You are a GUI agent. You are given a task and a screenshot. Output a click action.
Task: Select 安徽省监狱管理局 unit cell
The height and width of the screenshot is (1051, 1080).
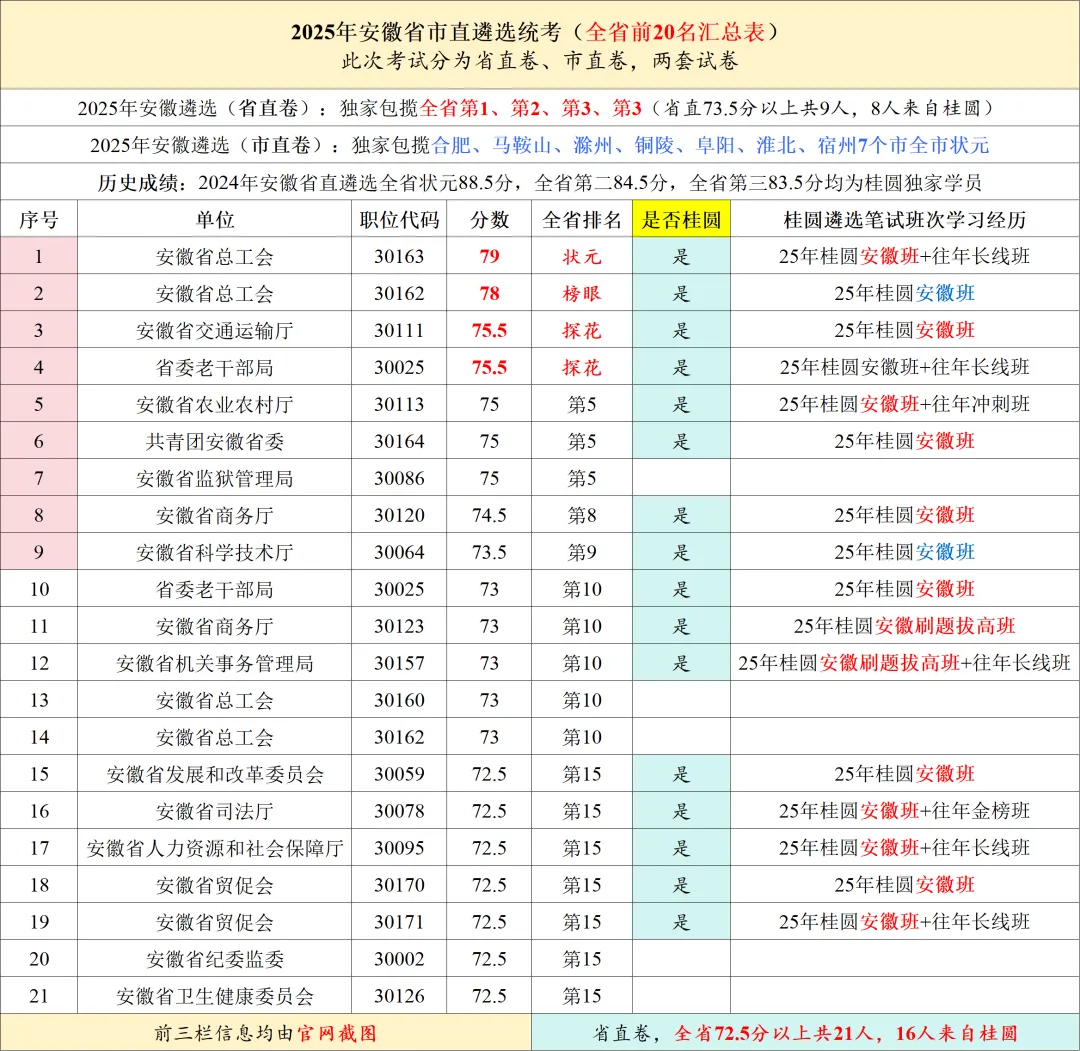coord(214,478)
